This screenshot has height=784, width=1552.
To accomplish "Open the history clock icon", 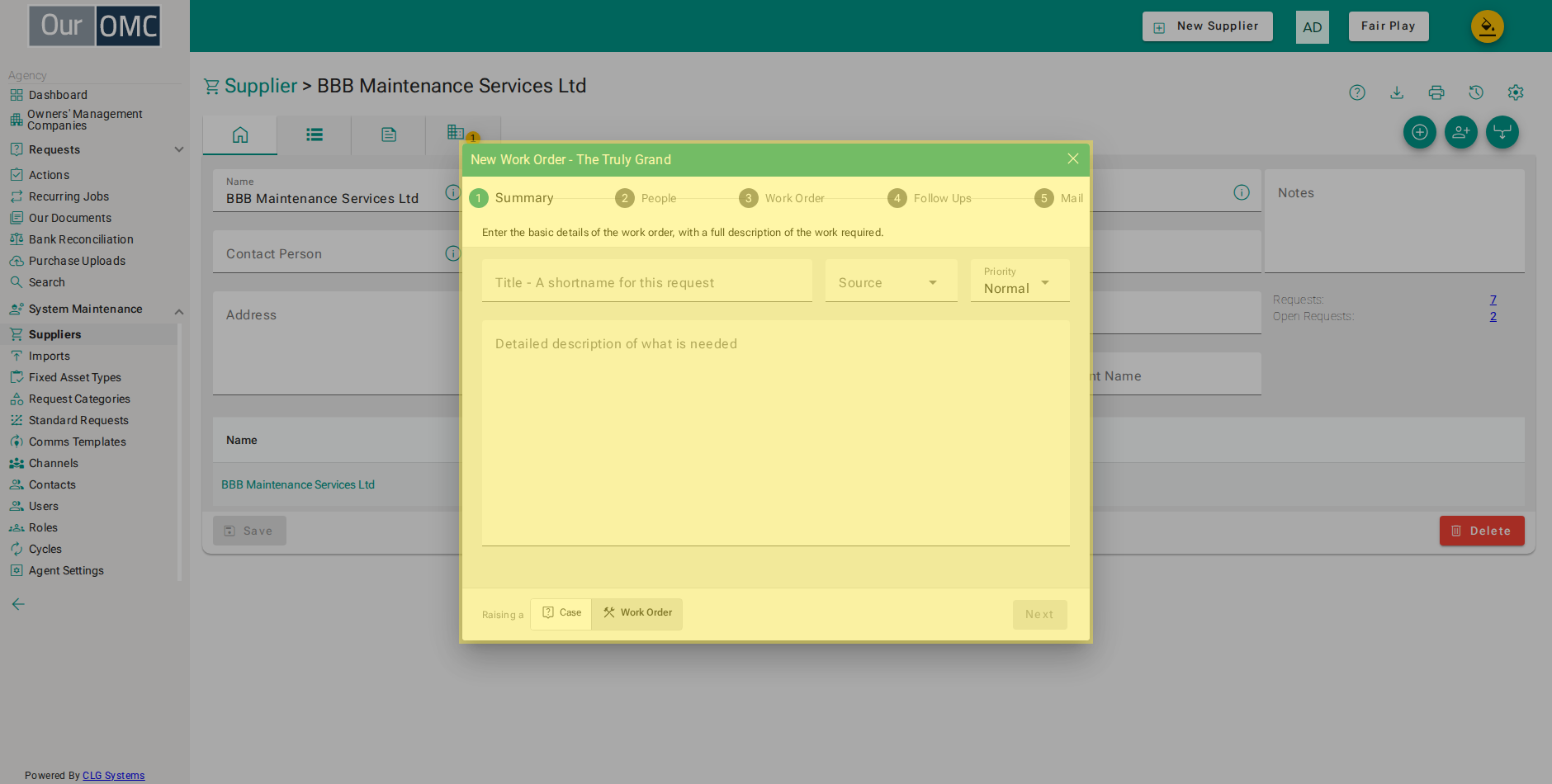I will [1476, 92].
